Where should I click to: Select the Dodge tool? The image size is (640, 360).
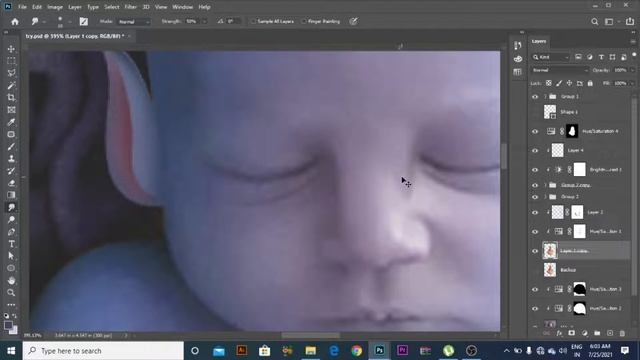tap(11, 220)
